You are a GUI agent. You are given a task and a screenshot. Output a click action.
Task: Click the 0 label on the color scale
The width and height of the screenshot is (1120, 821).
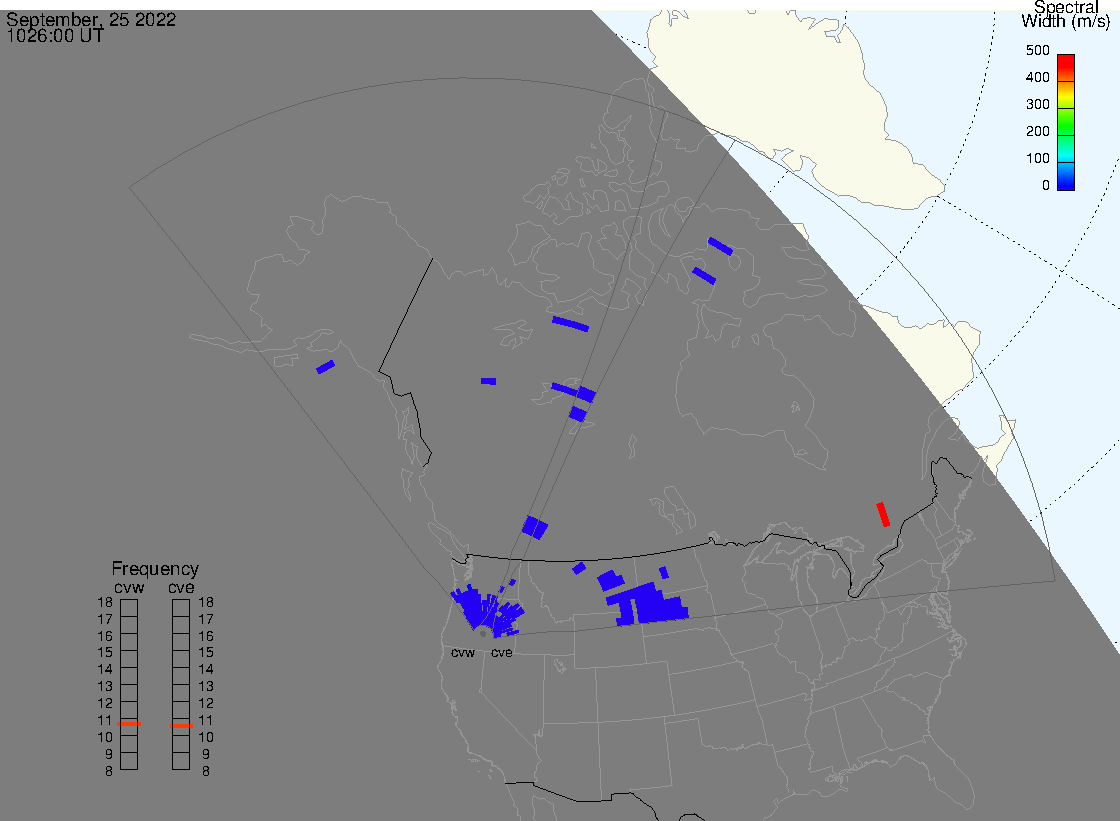(x=1046, y=186)
